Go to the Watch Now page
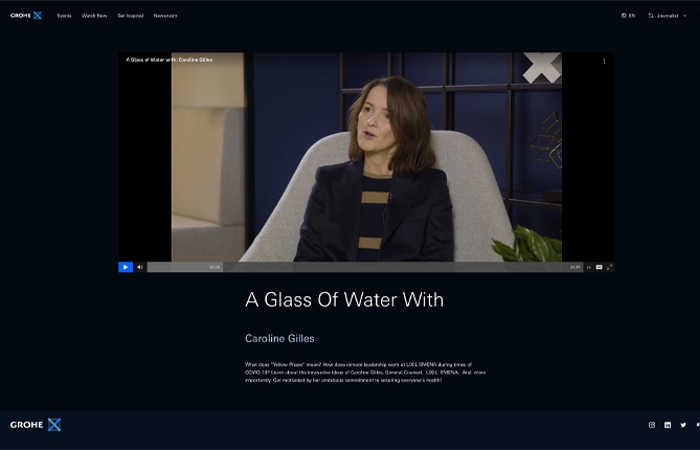This screenshot has width=700, height=450. [94, 16]
